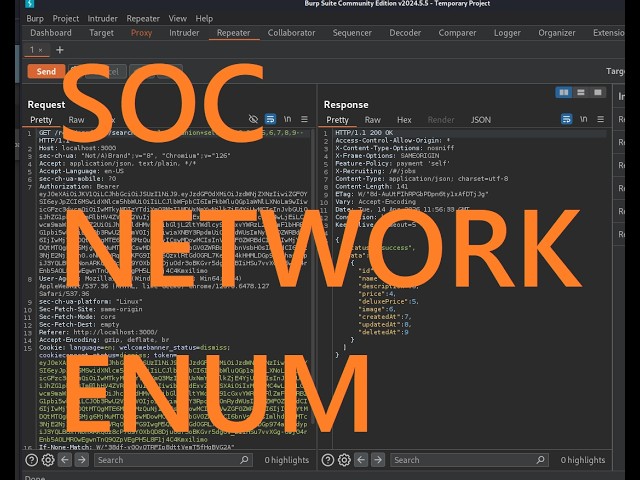Switch to the Logger tab
Viewport: 640px width, 480px height.
coord(507,33)
